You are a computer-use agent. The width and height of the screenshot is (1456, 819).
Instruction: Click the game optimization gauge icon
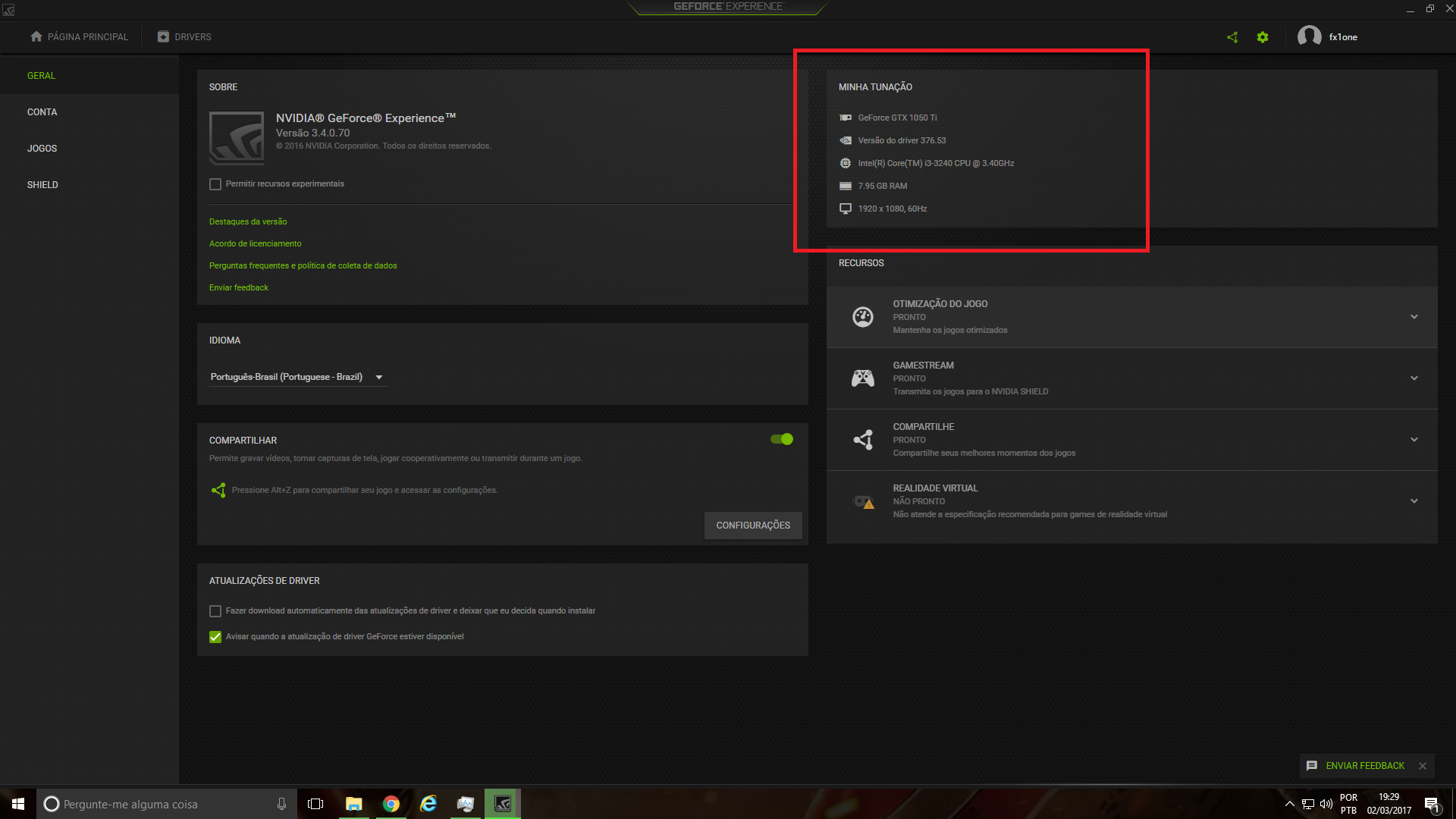pyautogui.click(x=863, y=317)
